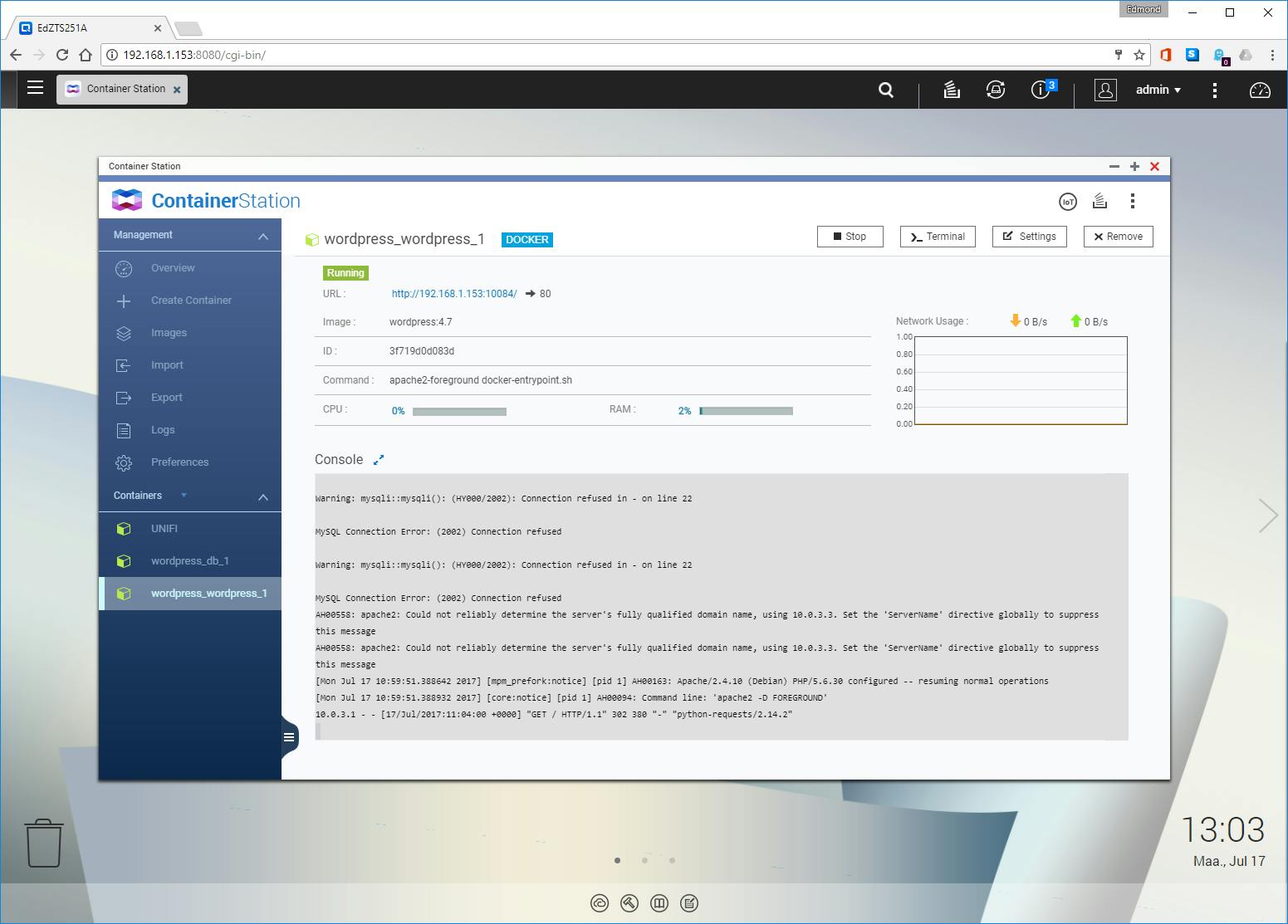Open event notifications icon with badge 3
Image resolution: width=1288 pixels, height=924 pixels.
tap(1041, 89)
